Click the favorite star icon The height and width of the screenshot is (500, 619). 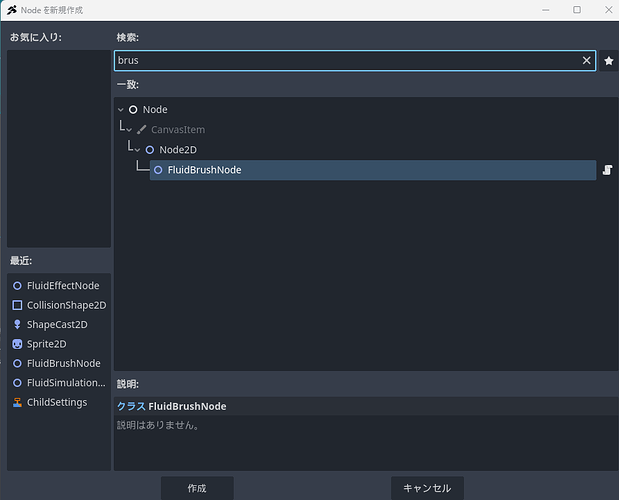pos(609,61)
